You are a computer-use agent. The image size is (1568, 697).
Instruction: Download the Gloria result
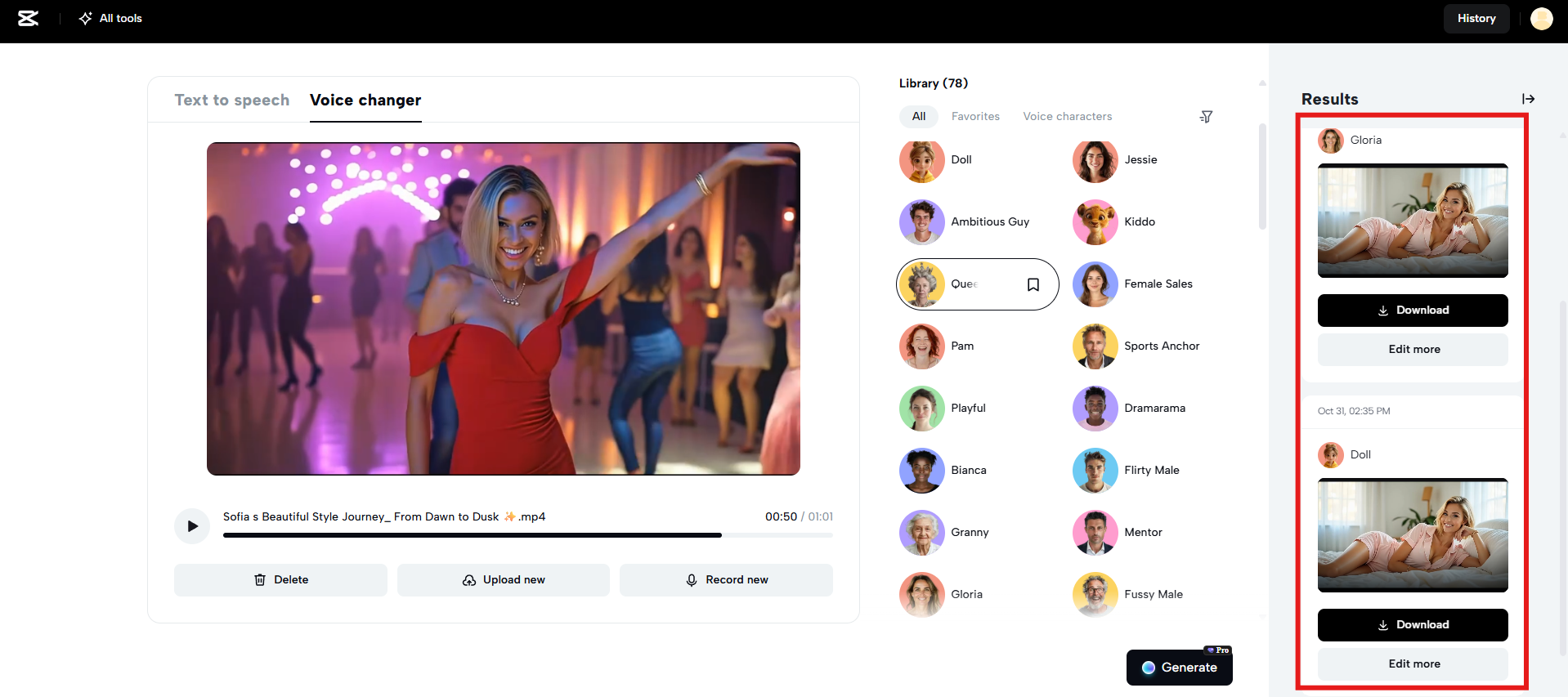[1413, 311]
